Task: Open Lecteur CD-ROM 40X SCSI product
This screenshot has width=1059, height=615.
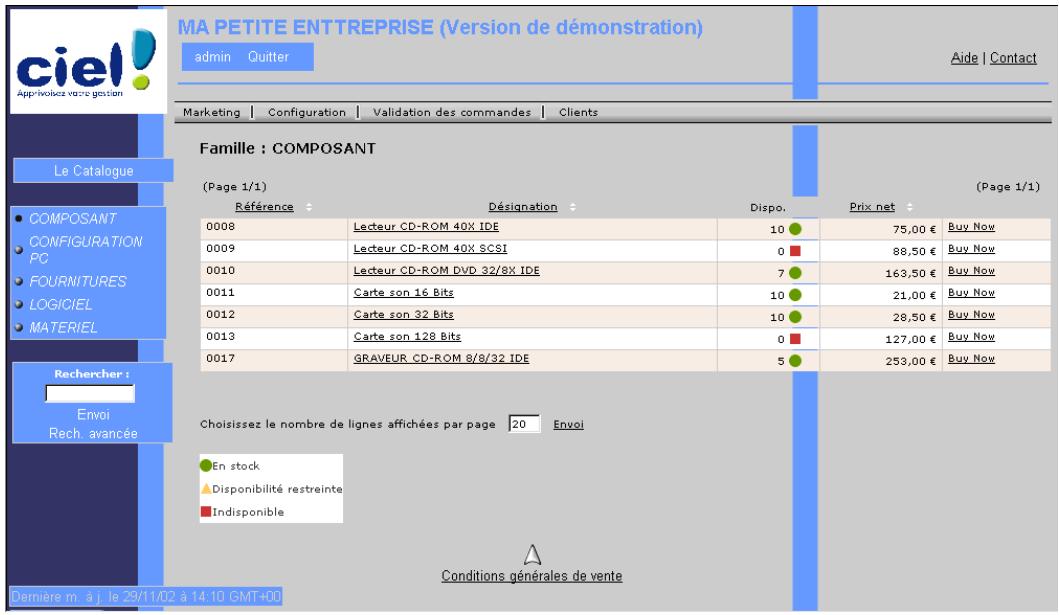Action: point(430,248)
